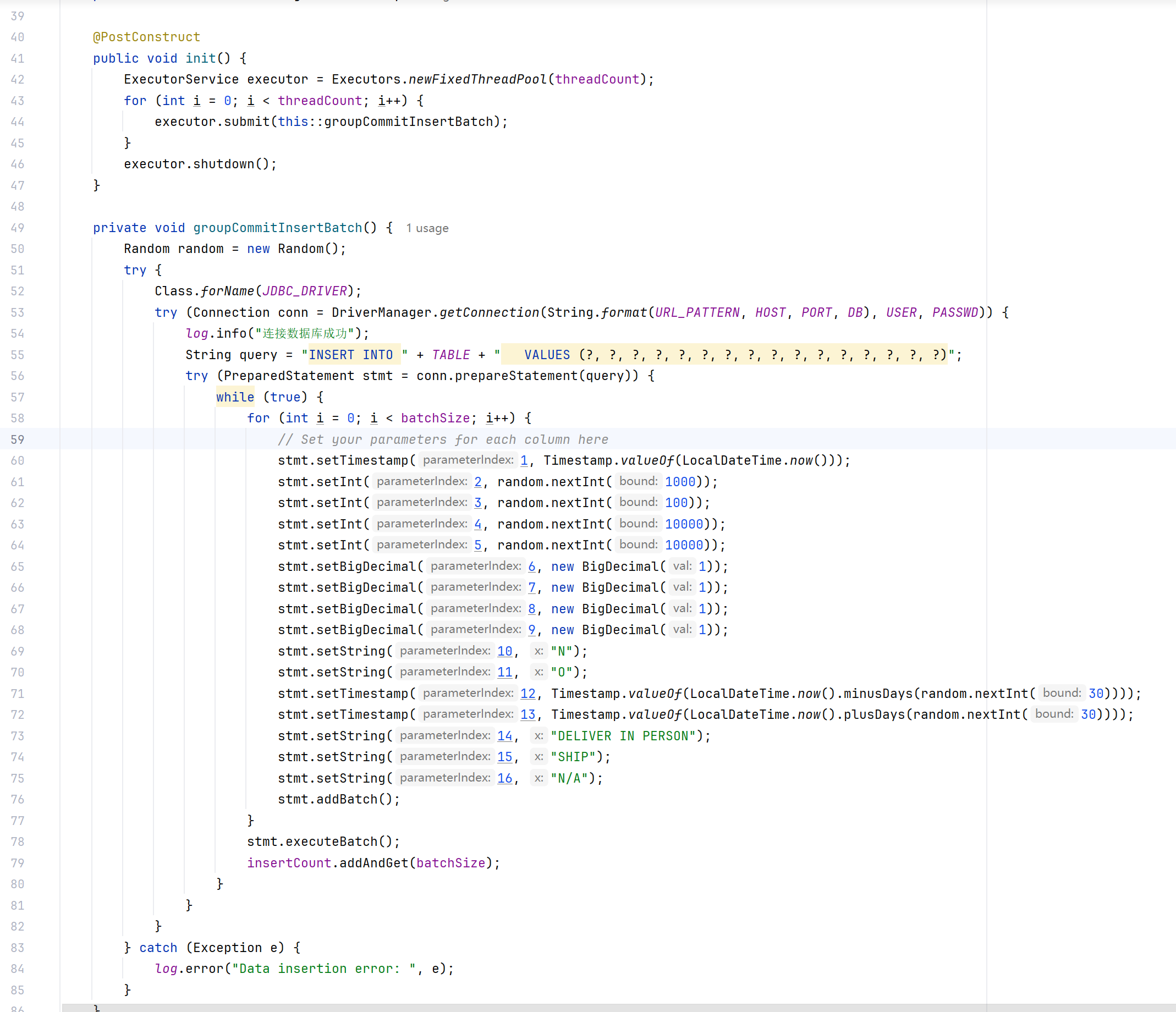This screenshot has height=1012, width=1176.
Task: Click the string "N" on line 69
Action: 562,651
